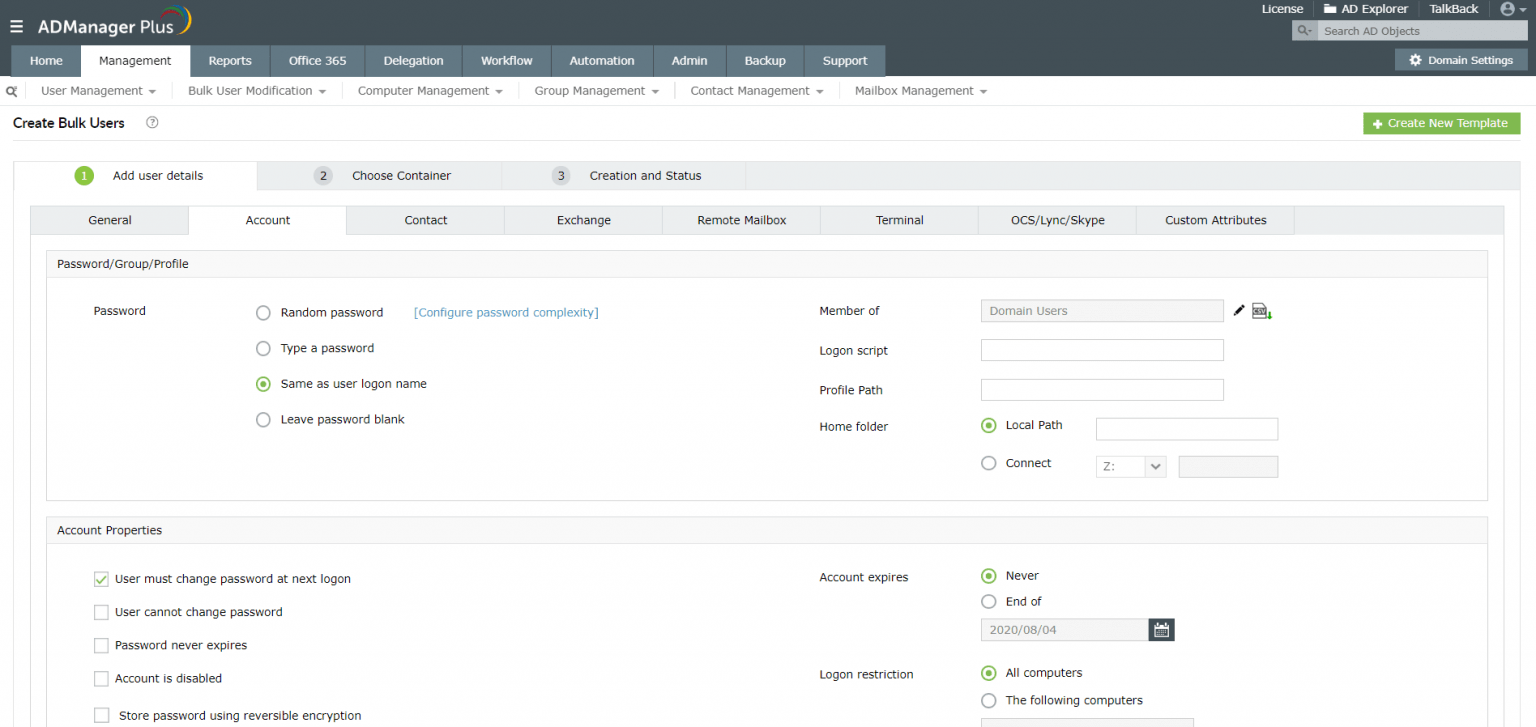The height and width of the screenshot is (727, 1536).
Task: Open the hamburger menu icon
Action: point(16,27)
